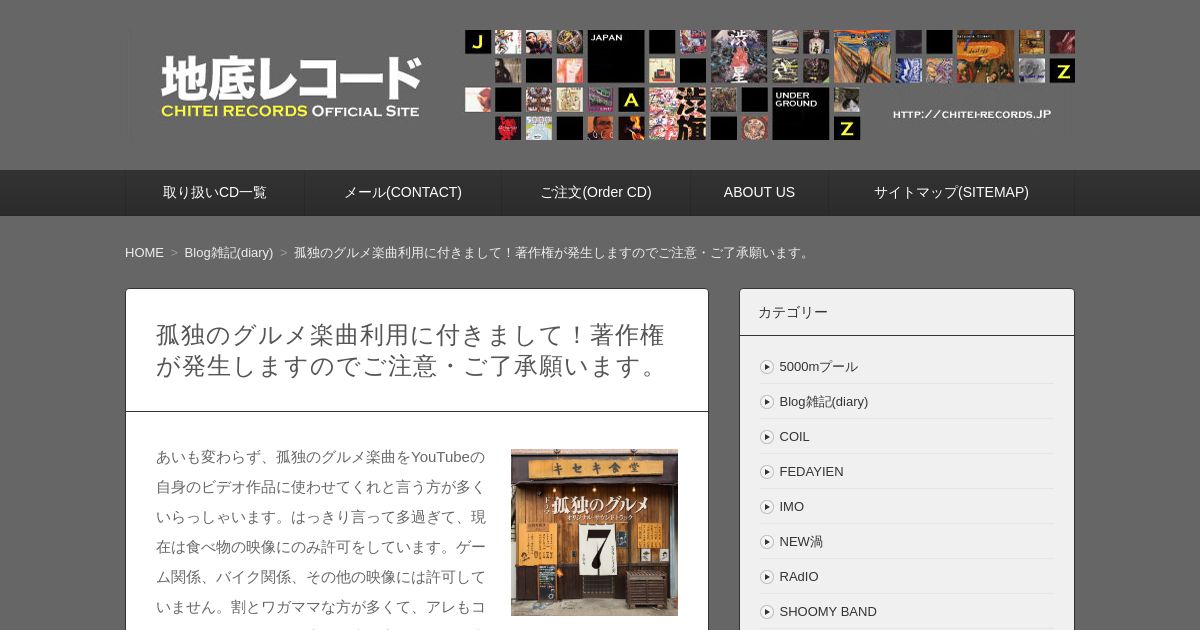Click the header album collage banner

pyautogui.click(x=769, y=85)
